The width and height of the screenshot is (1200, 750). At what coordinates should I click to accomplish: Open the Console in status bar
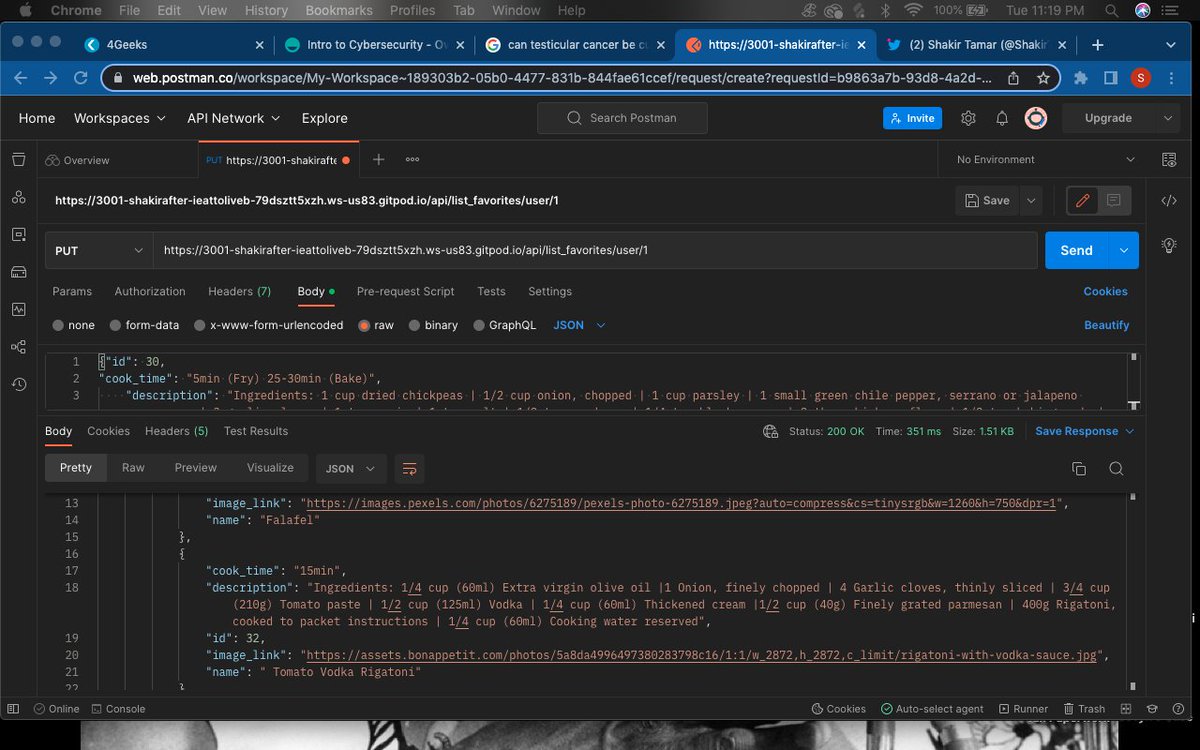118,708
